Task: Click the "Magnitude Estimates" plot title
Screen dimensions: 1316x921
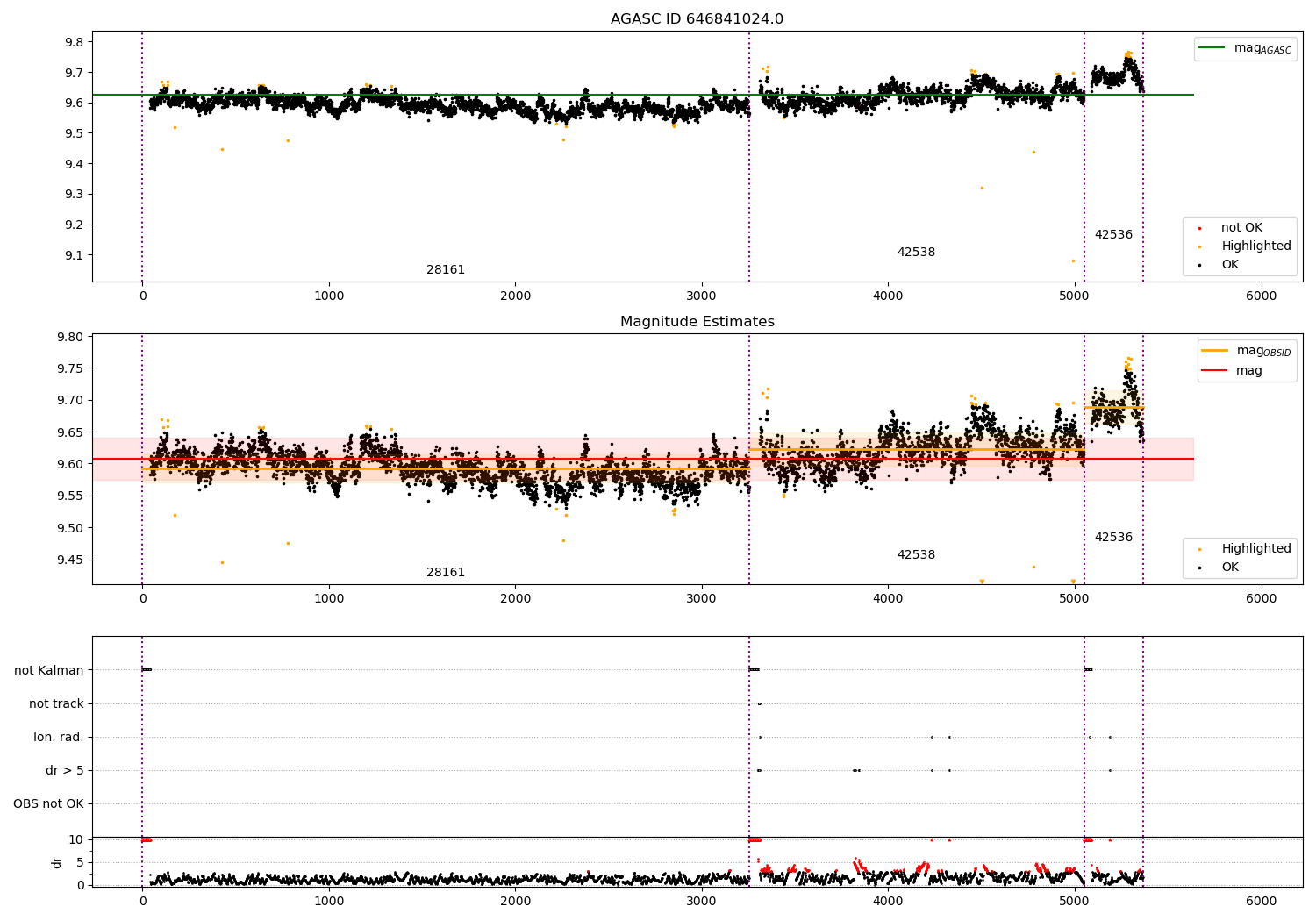Action: (697, 322)
